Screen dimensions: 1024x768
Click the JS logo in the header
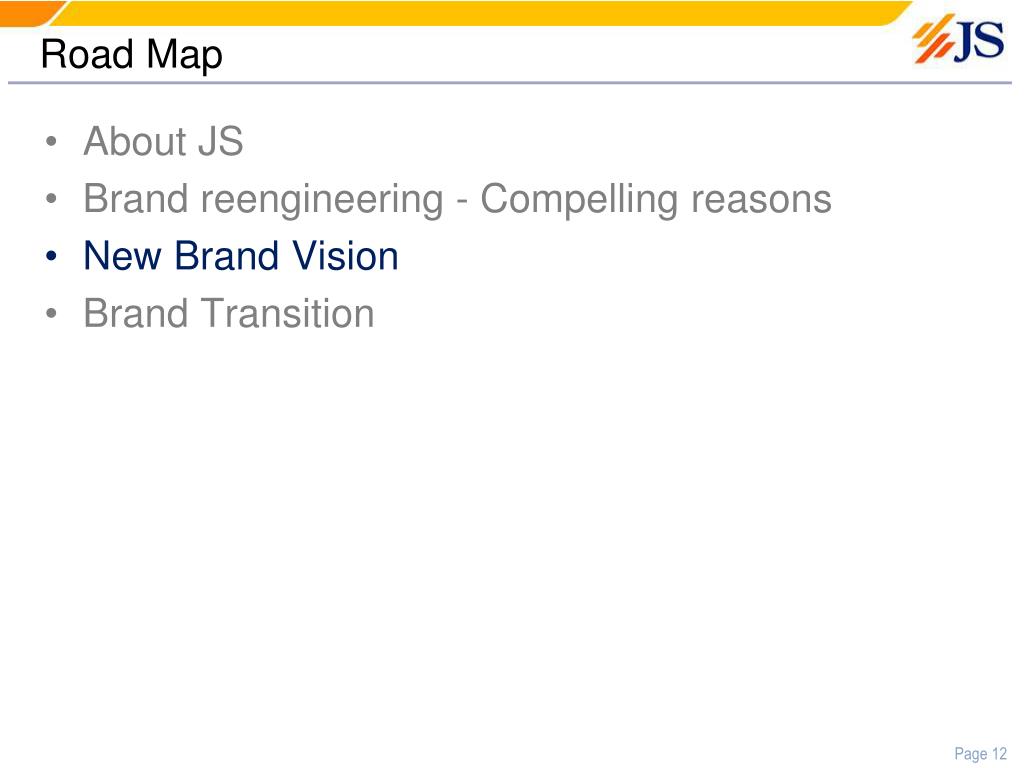pos(958,39)
